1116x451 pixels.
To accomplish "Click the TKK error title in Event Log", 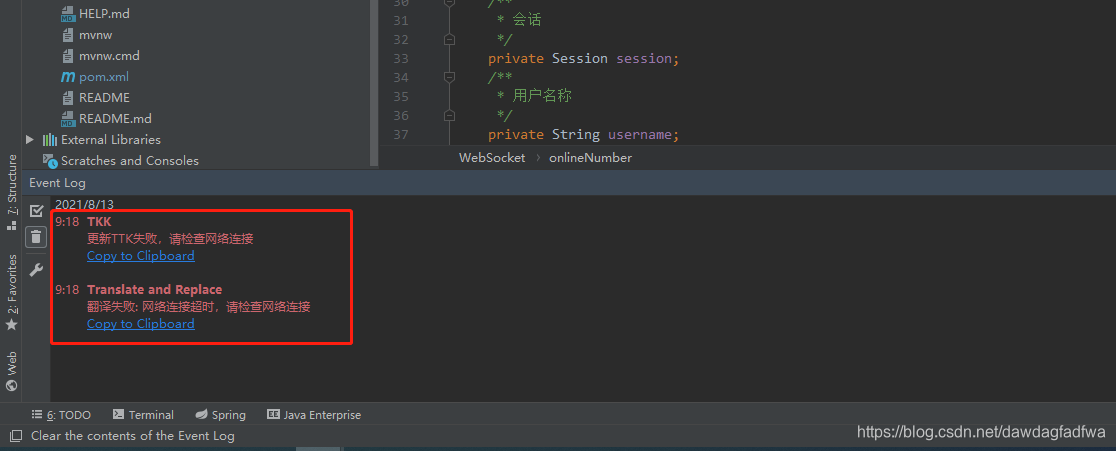I will coord(99,221).
